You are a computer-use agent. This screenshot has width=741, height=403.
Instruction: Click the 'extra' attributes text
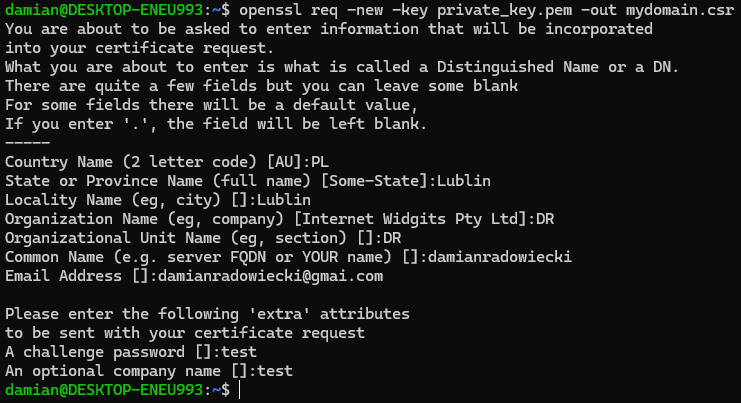point(265,314)
